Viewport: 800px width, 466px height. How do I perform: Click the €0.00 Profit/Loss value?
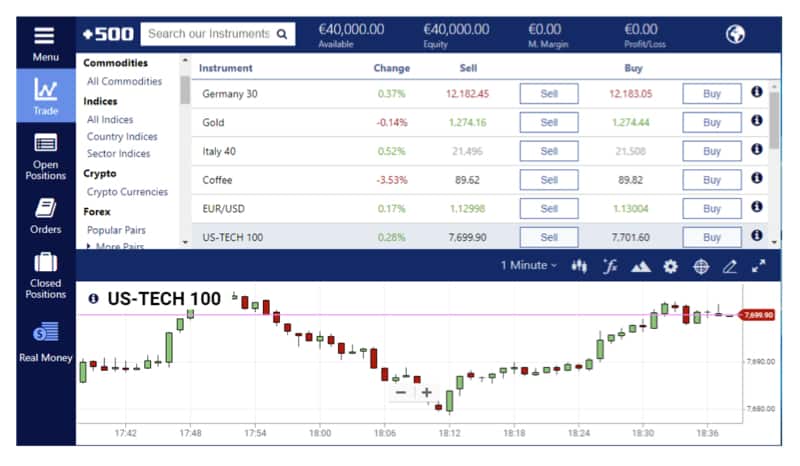tap(641, 30)
